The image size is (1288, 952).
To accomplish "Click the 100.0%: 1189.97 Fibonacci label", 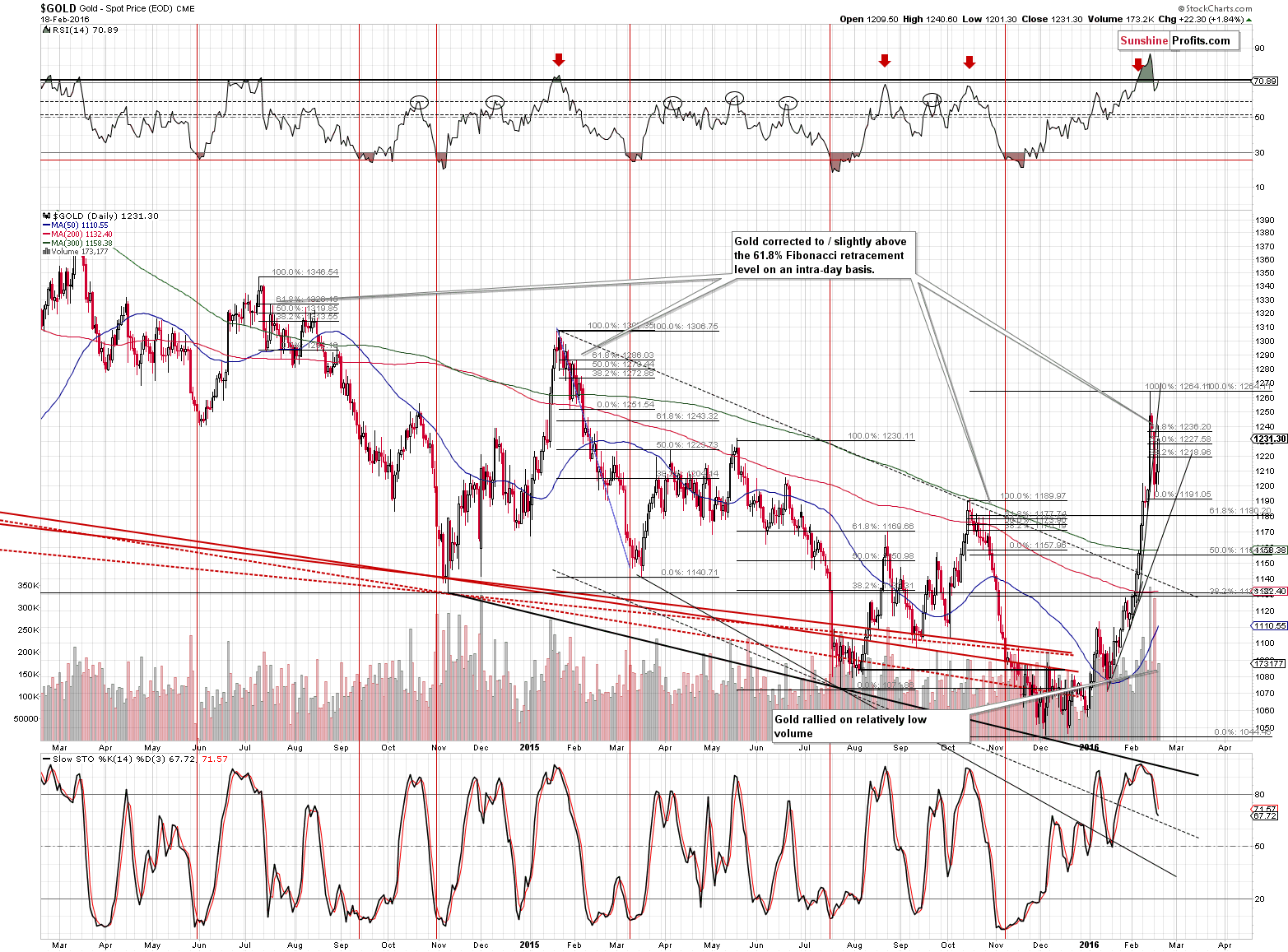I will point(1033,496).
